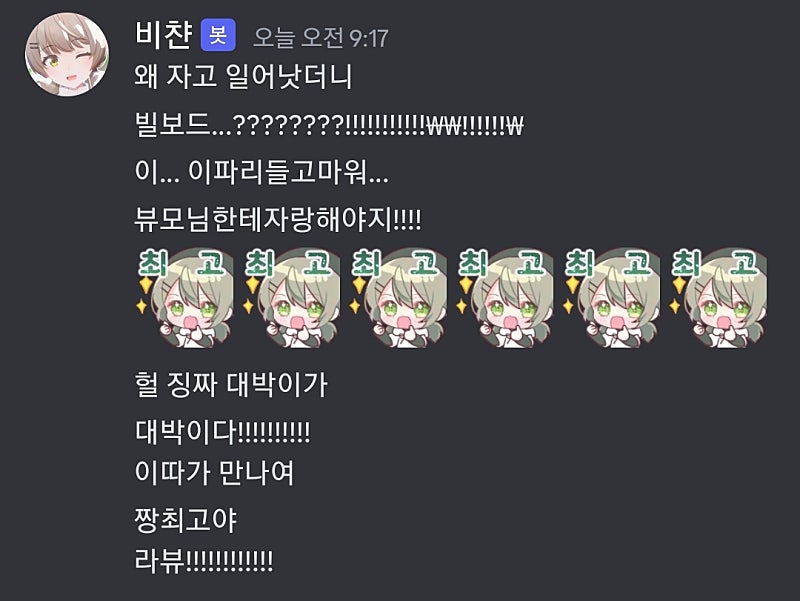
Task: Select the fifth 최고 emoji in the row
Action: point(611,297)
